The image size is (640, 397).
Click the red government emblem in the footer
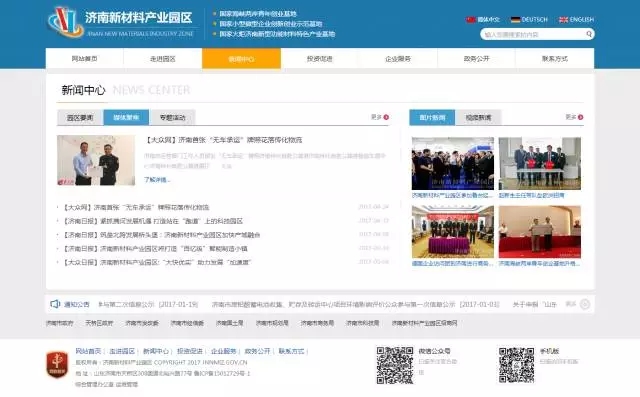click(x=57, y=364)
